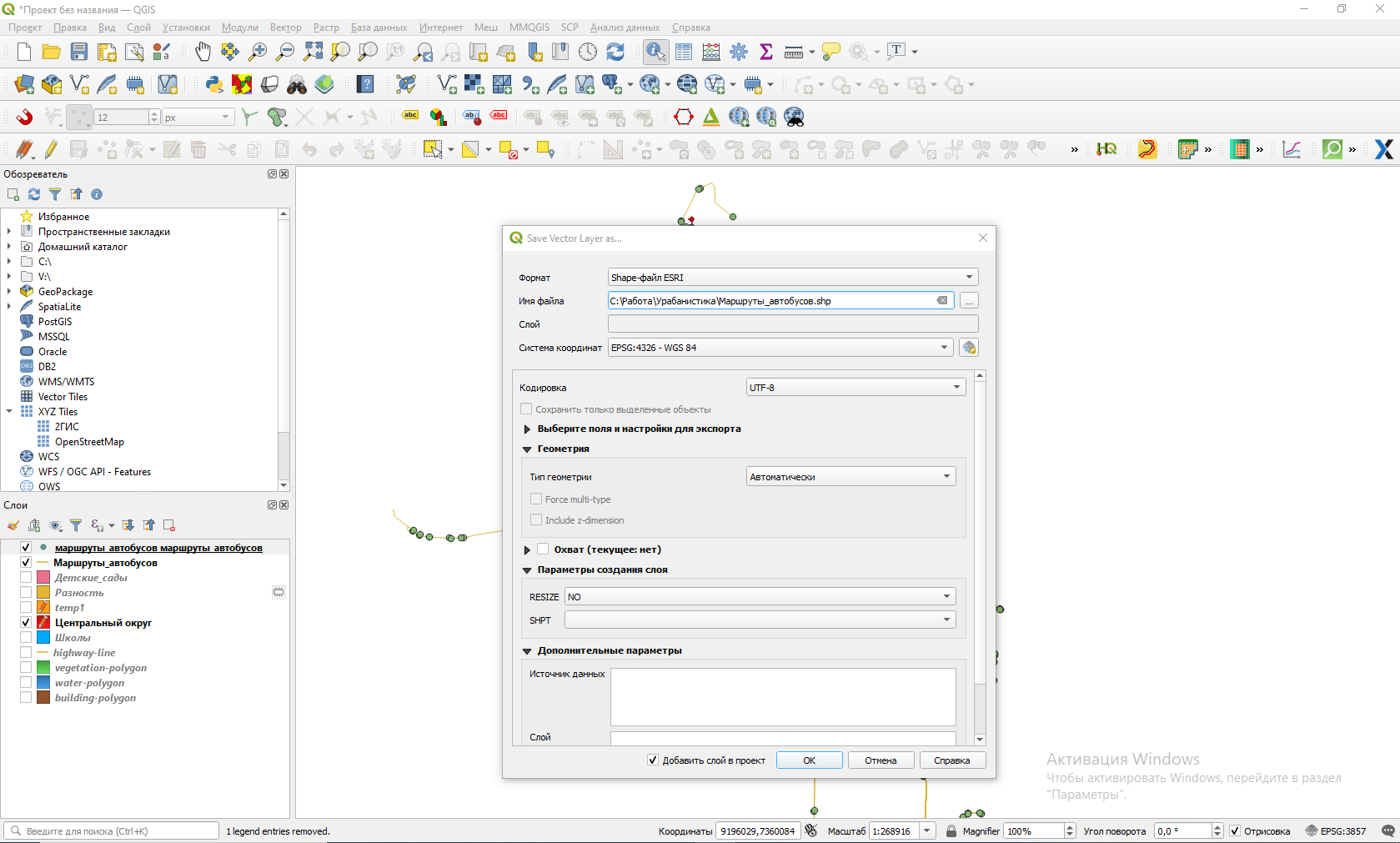1400x843 pixels.
Task: Enable visibility of Детские_сады layer
Action: tap(26, 578)
